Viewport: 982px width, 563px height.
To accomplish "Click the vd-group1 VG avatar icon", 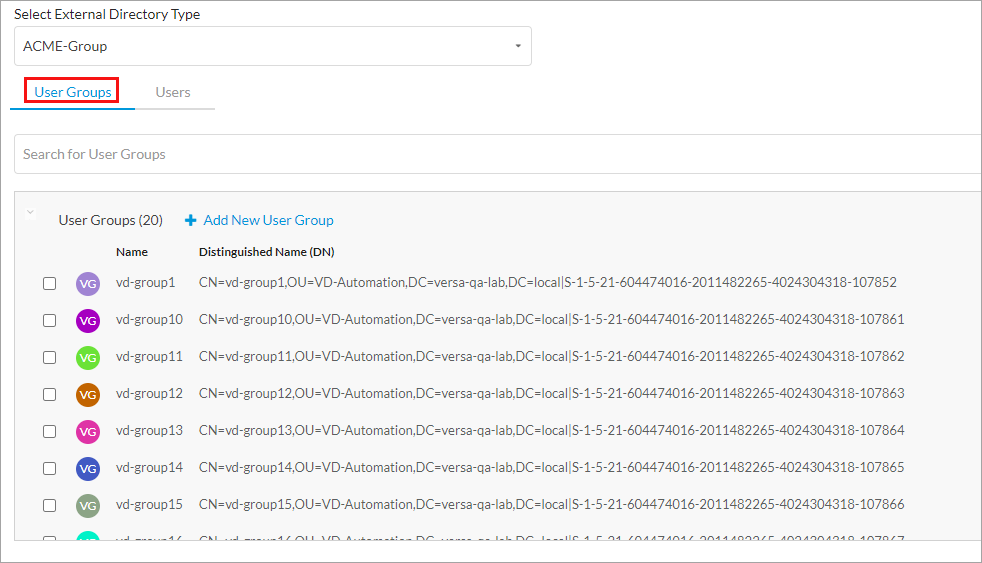I will click(88, 284).
